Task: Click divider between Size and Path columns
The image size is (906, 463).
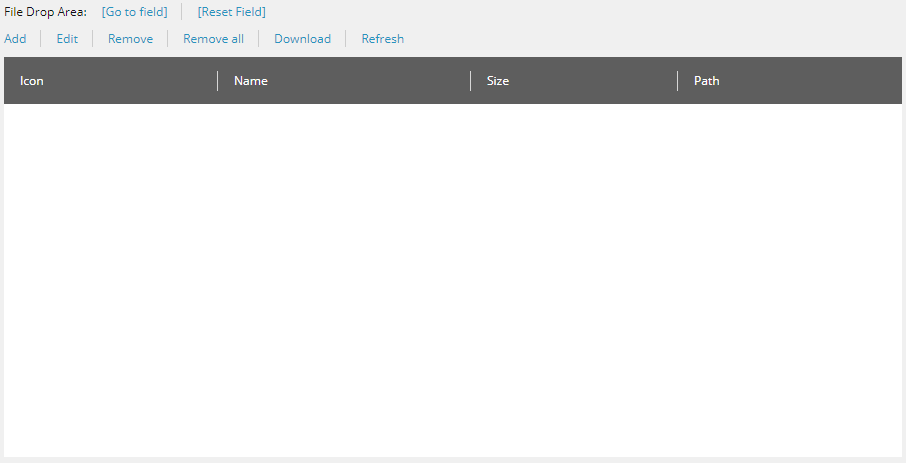Action: click(677, 81)
